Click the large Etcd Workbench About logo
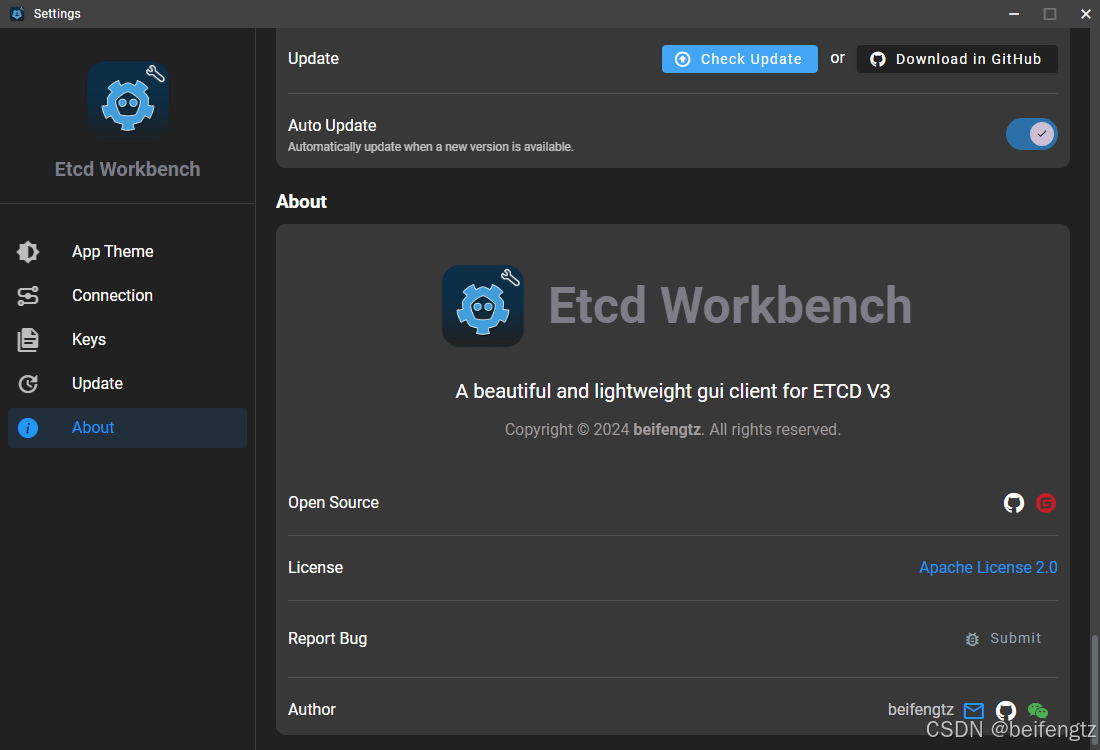Viewport: 1100px width, 750px height. (x=483, y=306)
